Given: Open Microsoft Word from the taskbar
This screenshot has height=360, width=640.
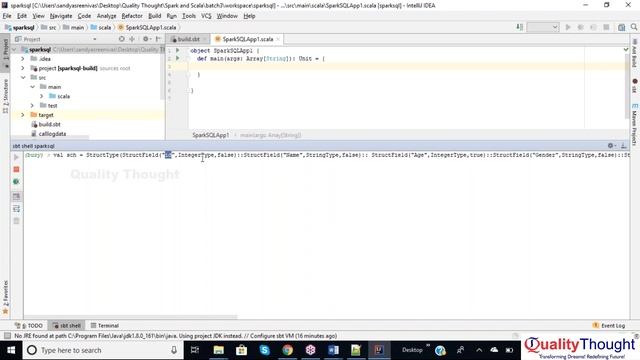Looking at the screenshot, I should pos(333,350).
